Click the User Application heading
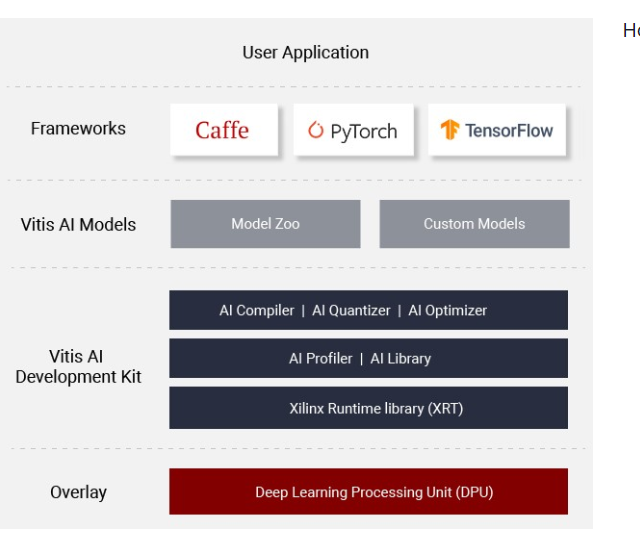Screen dimensions: 640x556 click(305, 52)
